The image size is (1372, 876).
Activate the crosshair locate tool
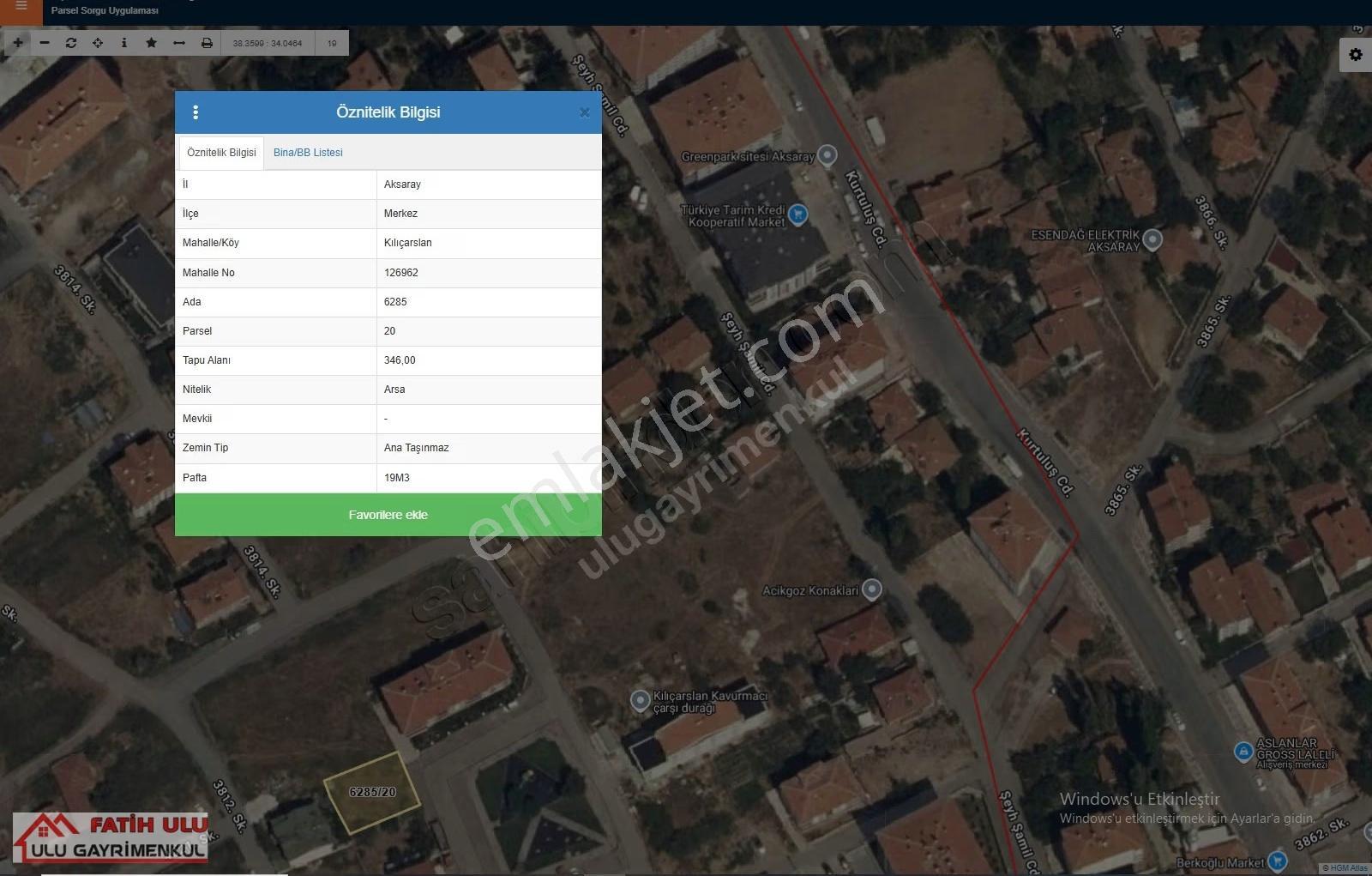[98, 43]
